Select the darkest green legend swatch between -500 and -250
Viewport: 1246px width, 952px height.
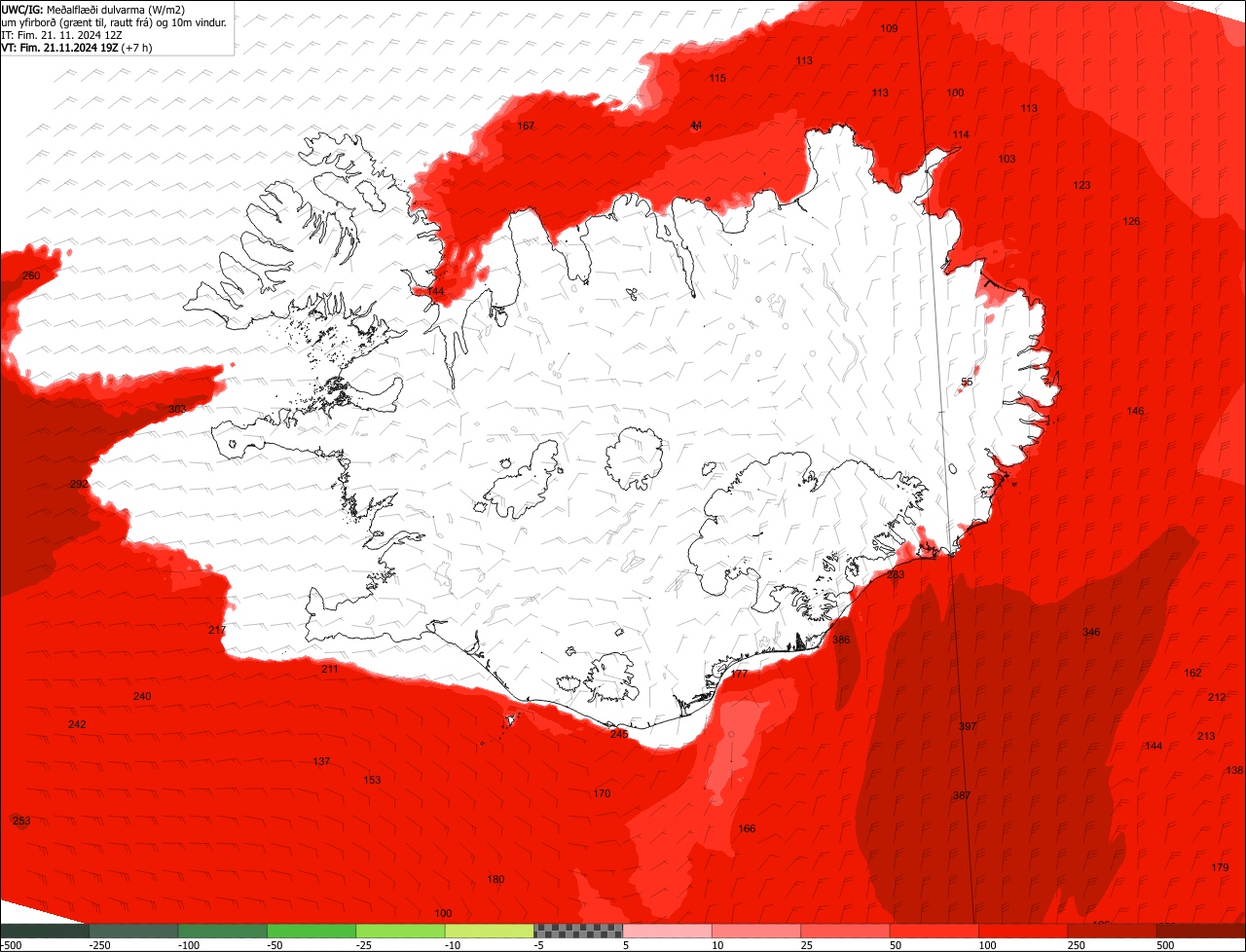pyautogui.click(x=45, y=932)
